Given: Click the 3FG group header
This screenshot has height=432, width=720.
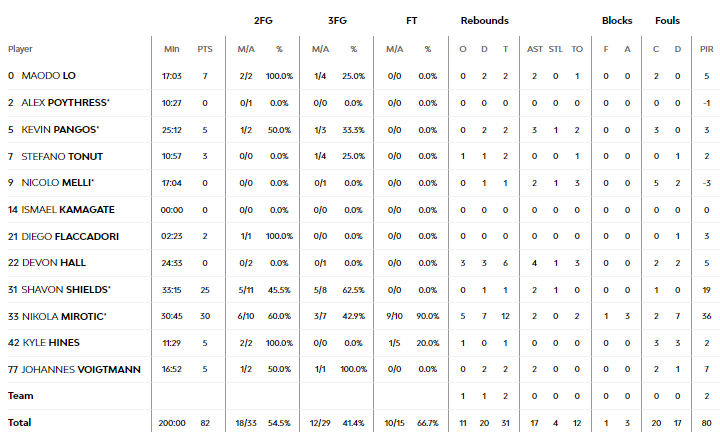Looking at the screenshot, I should [x=337, y=21].
